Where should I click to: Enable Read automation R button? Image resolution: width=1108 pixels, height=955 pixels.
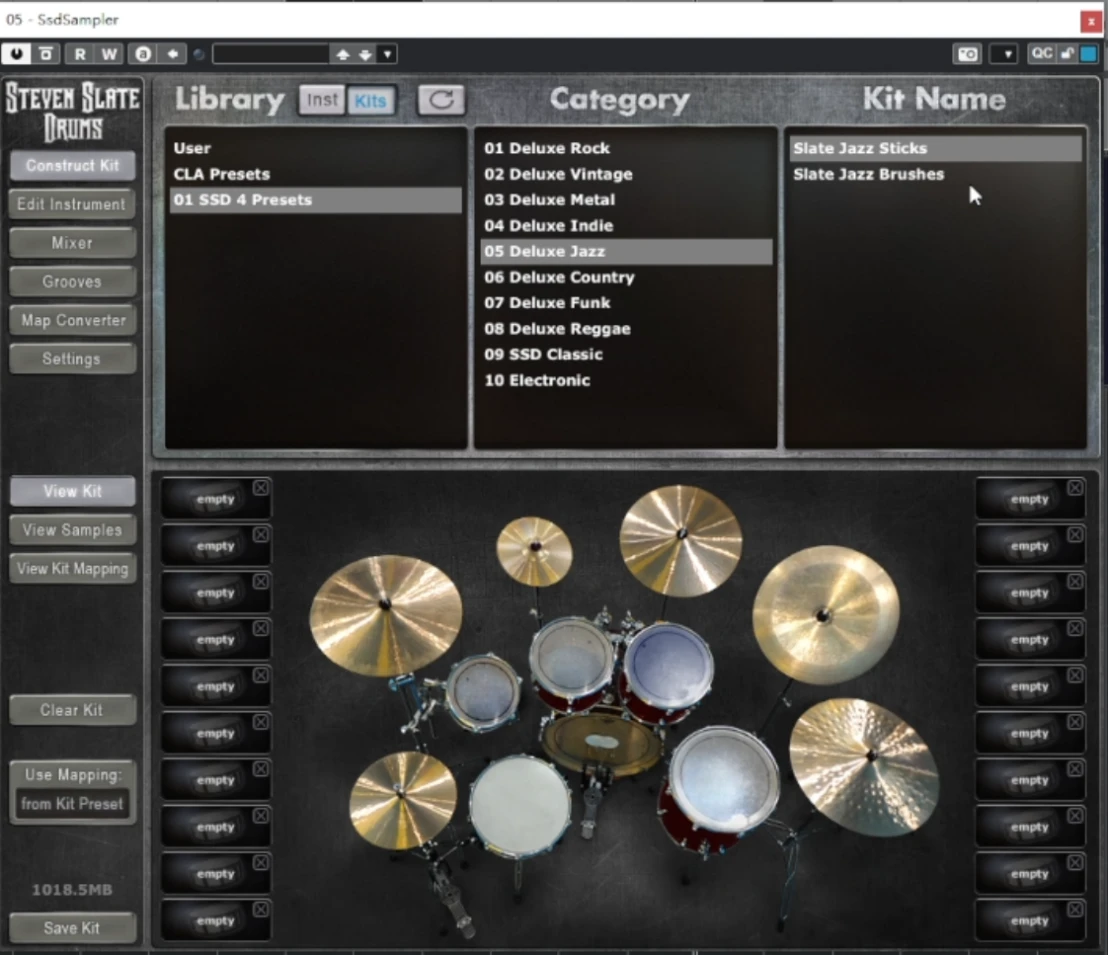pyautogui.click(x=80, y=54)
